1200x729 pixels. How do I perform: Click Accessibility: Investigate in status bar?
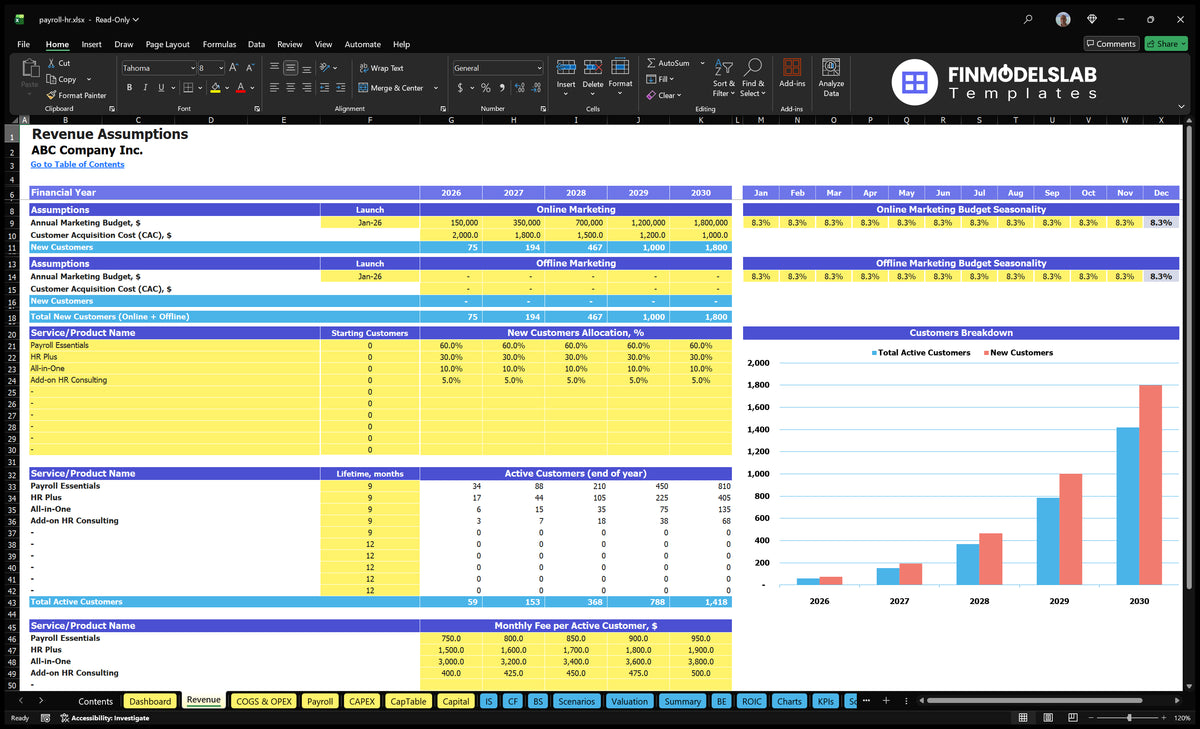click(x=104, y=718)
